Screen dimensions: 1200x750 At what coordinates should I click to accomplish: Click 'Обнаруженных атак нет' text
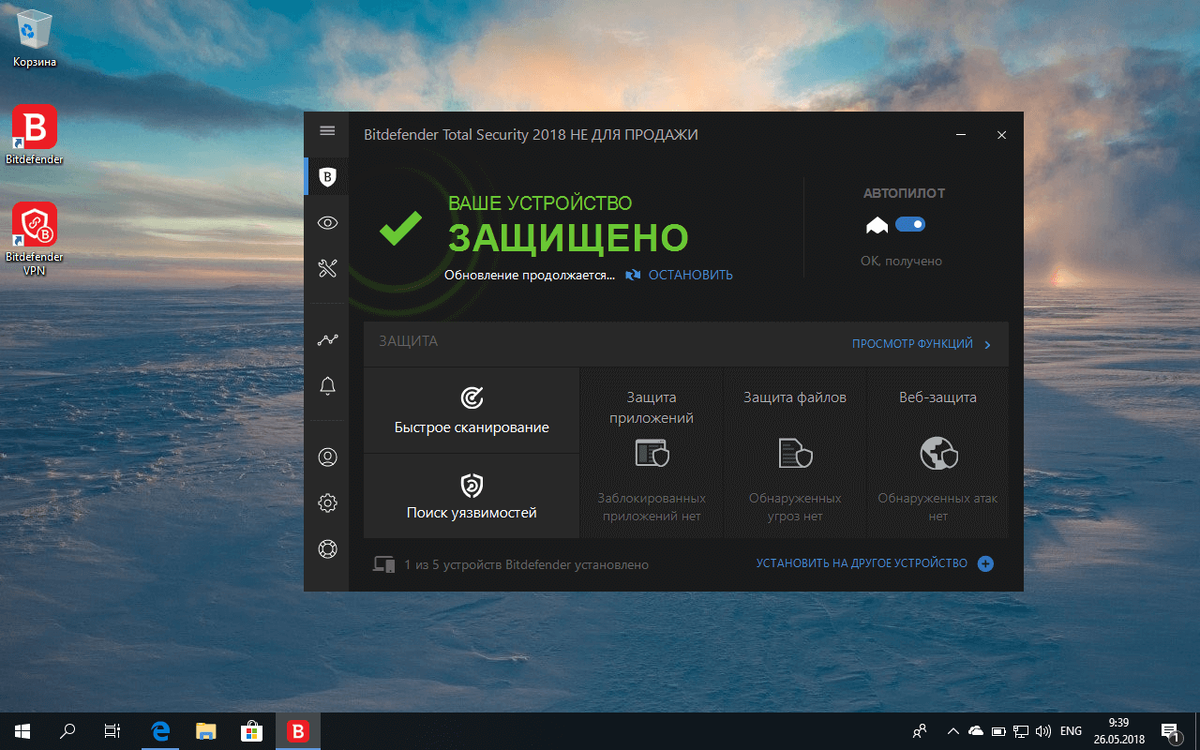(938, 507)
